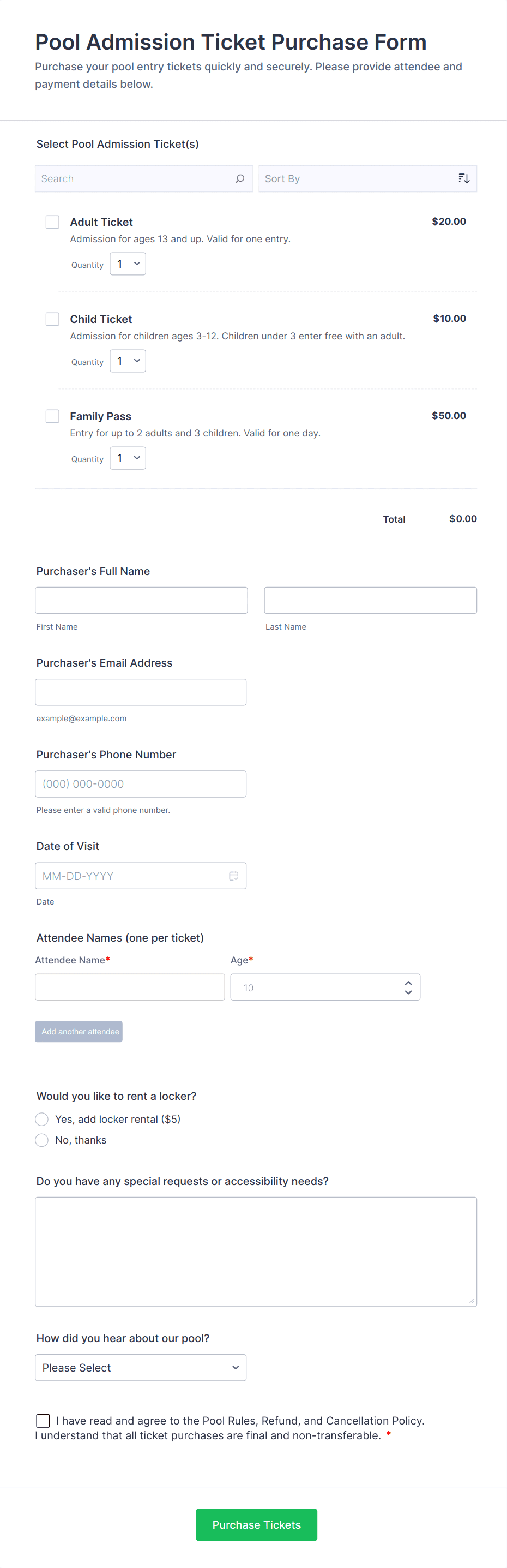Screen dimensions: 507x1568
Task: Tick the Family Pass checkbox
Action: pyautogui.click(x=53, y=416)
